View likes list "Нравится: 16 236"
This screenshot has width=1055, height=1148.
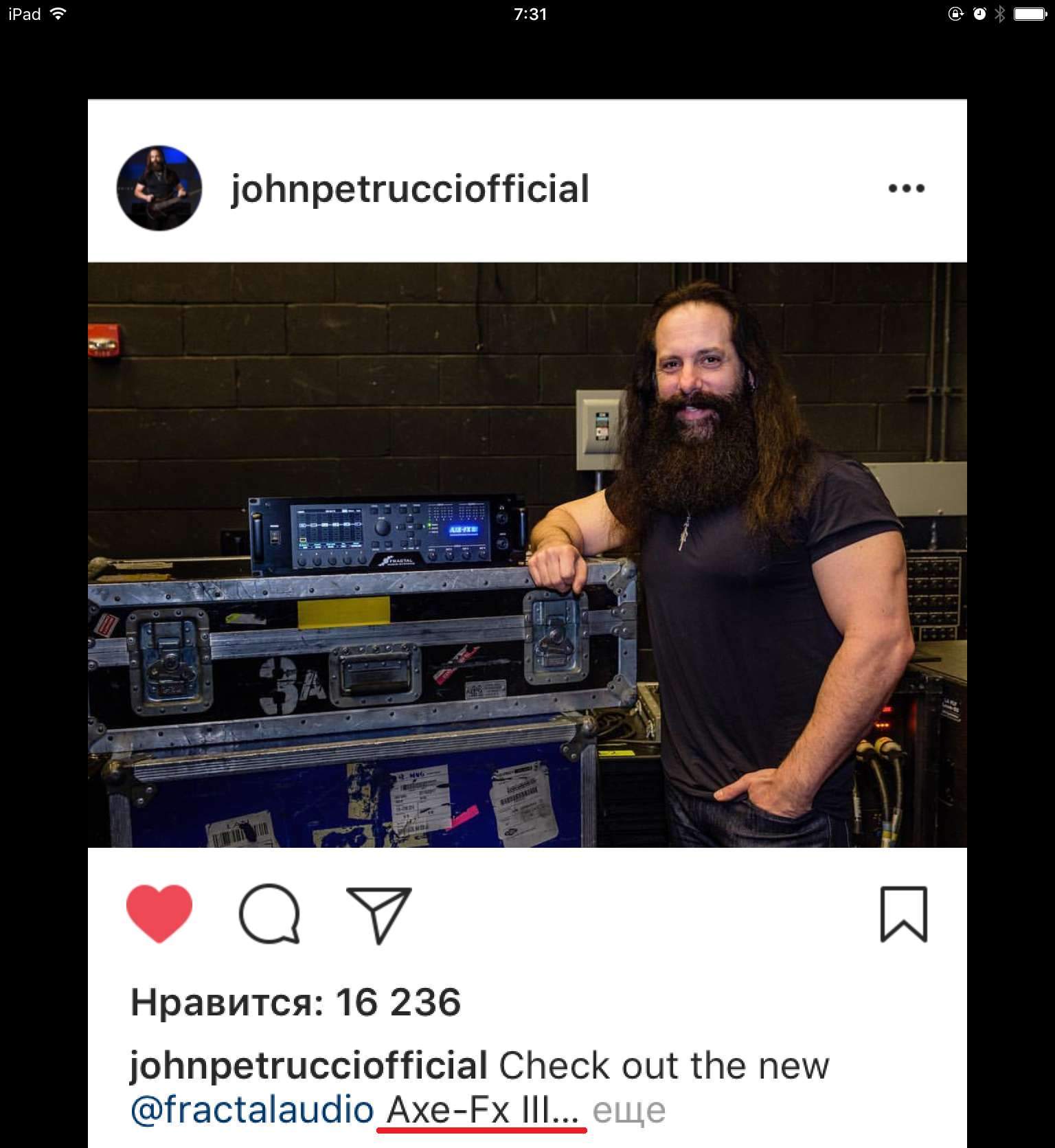click(296, 1002)
